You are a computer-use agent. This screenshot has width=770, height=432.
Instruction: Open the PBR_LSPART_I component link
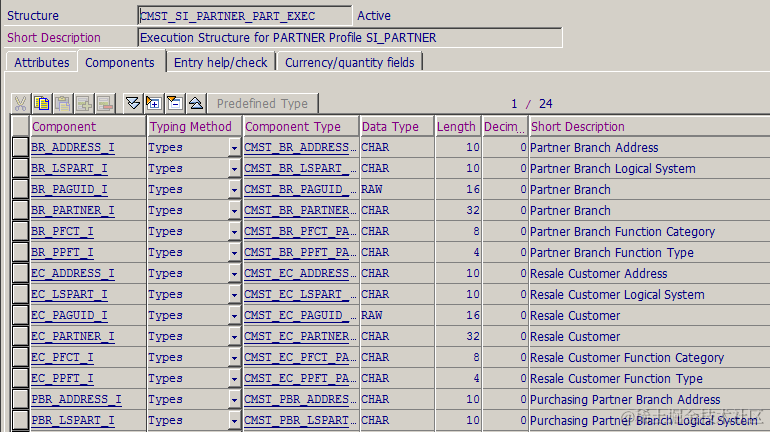[73, 420]
